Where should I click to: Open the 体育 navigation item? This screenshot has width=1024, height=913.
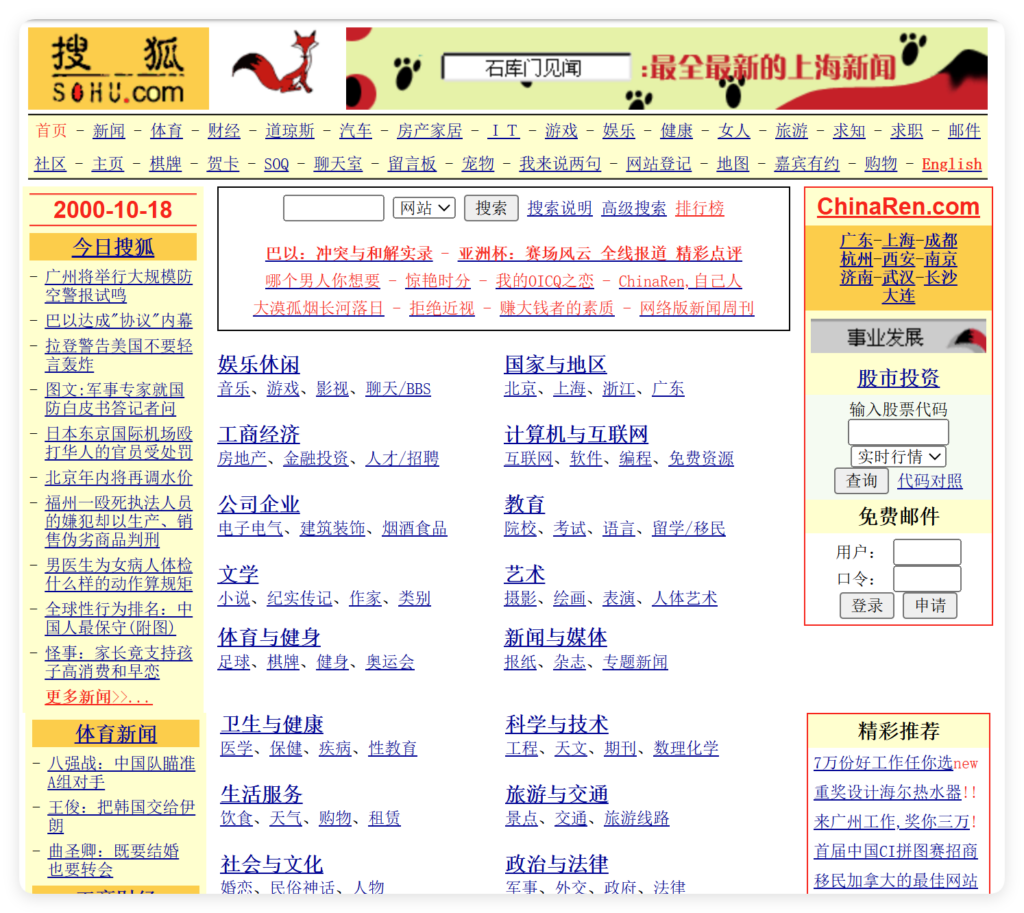(166, 131)
